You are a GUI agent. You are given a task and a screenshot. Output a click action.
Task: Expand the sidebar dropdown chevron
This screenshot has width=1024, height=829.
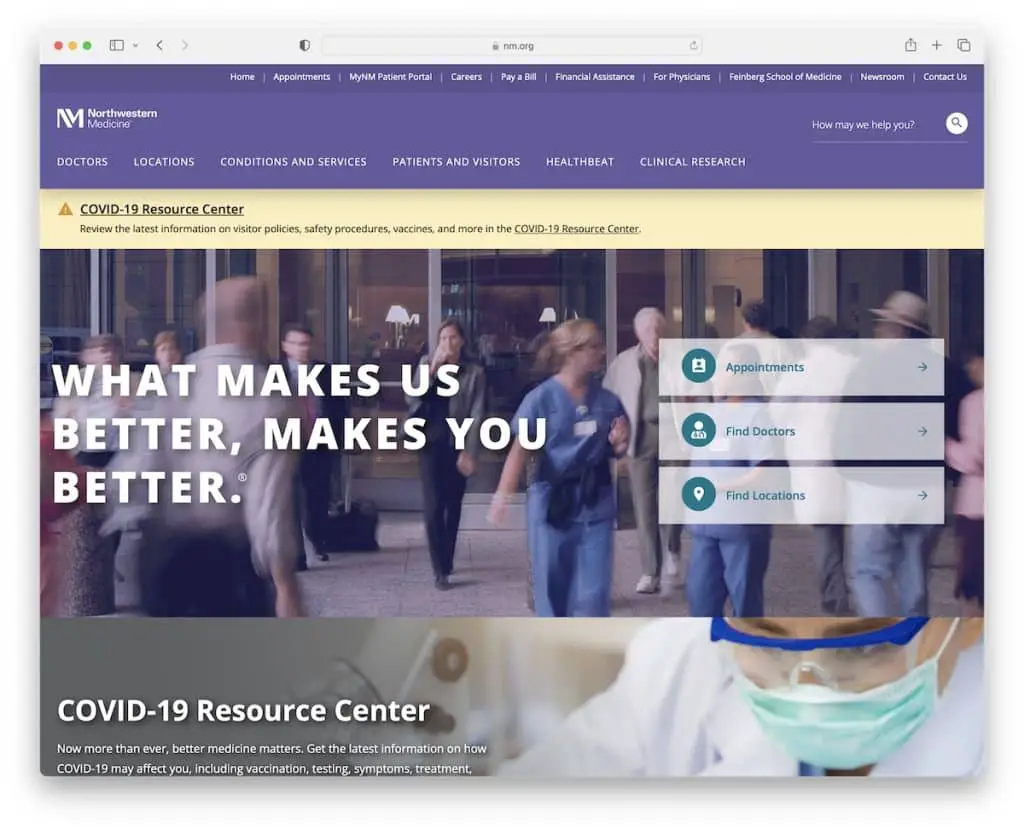[135, 45]
